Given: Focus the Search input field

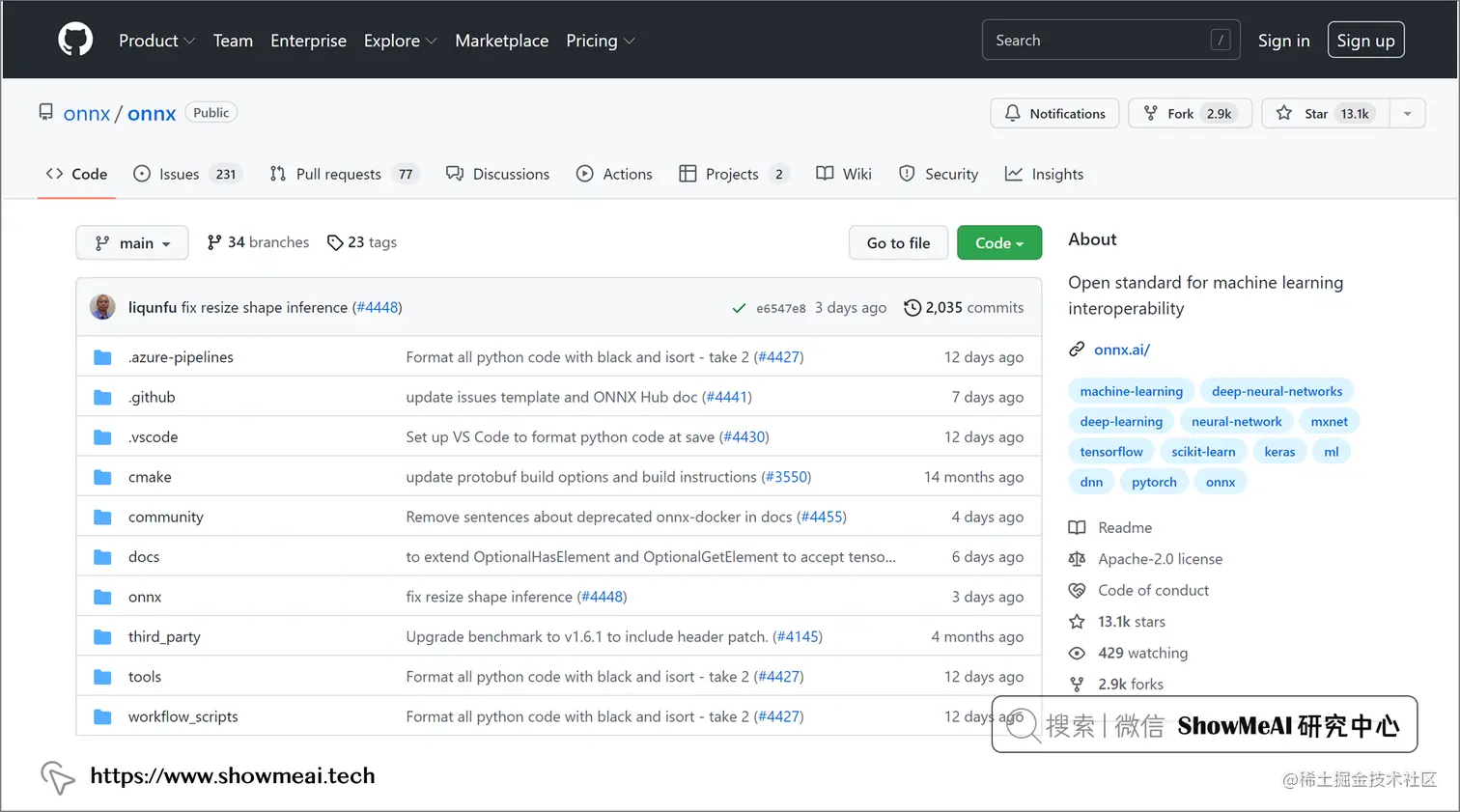Looking at the screenshot, I should point(1110,41).
